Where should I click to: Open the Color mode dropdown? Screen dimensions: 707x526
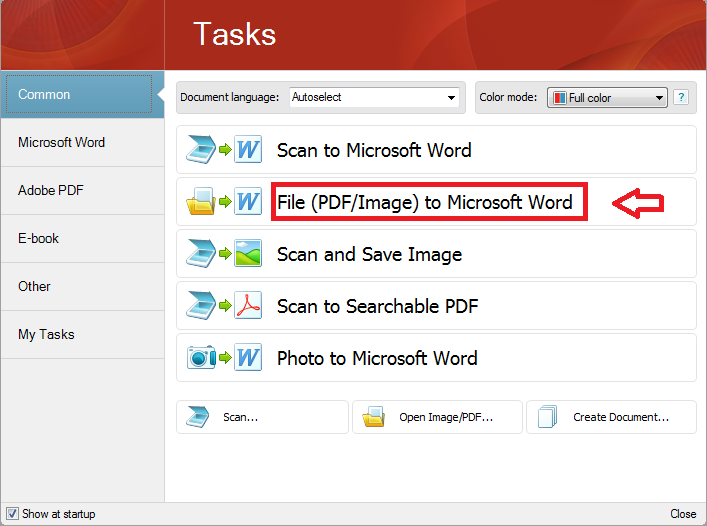659,98
